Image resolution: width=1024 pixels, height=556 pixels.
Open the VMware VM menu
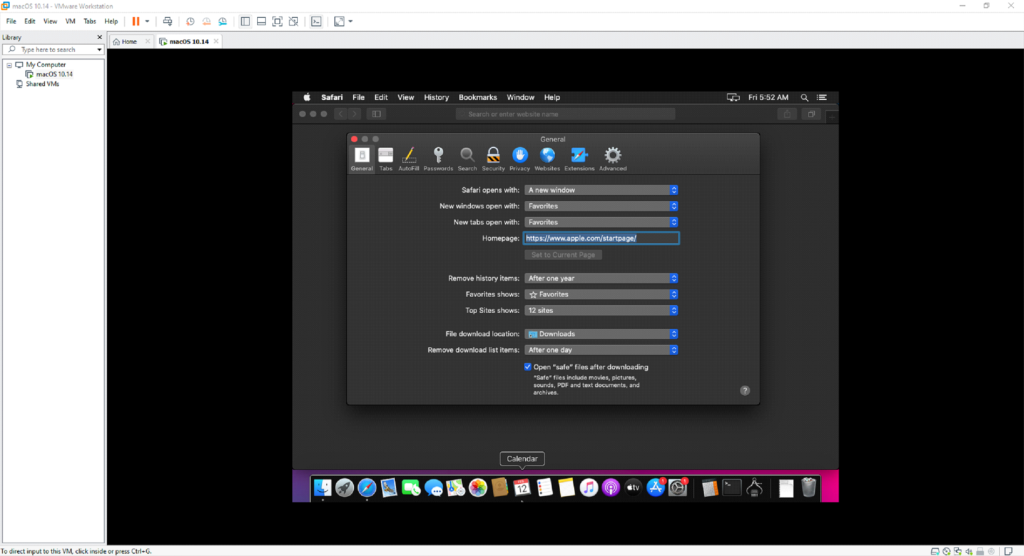click(x=70, y=22)
